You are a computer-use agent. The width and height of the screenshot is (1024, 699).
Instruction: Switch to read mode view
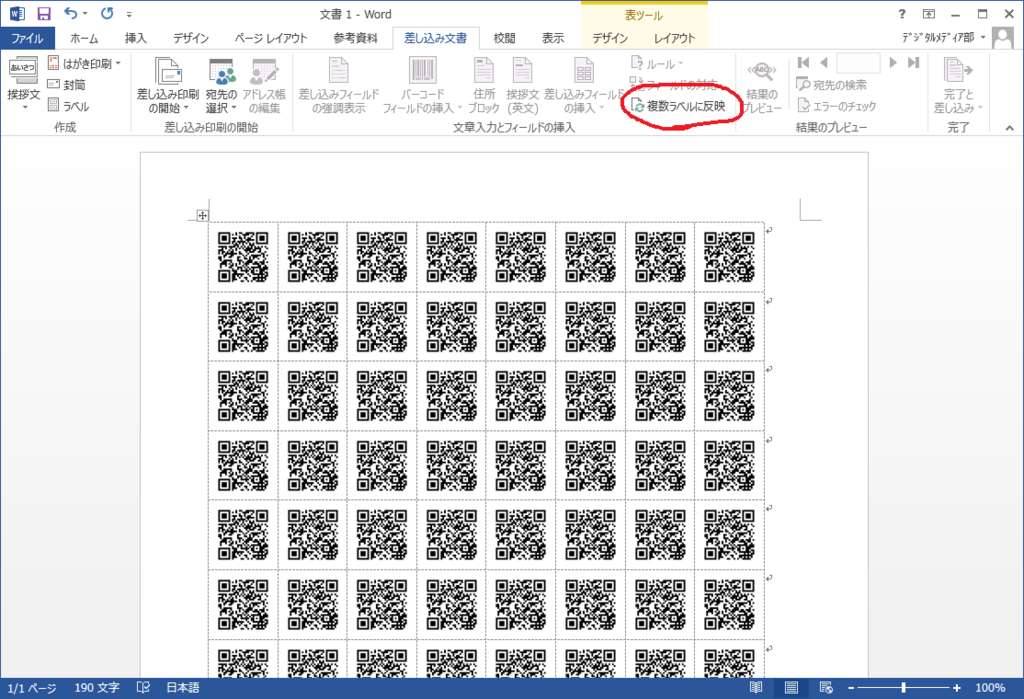click(x=756, y=688)
